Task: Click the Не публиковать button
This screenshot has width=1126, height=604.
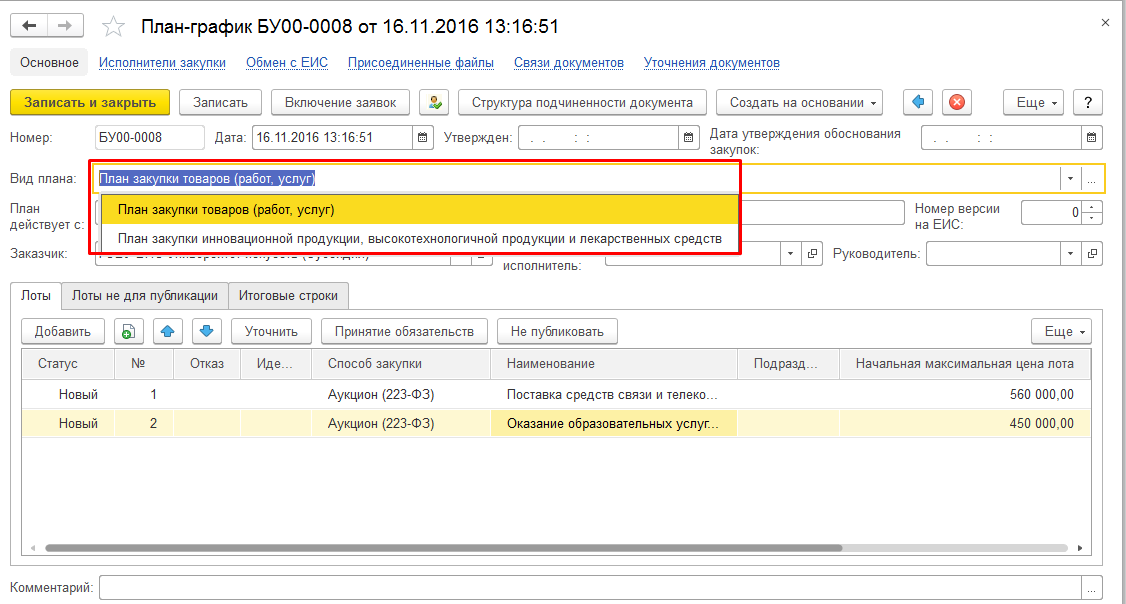Action: click(557, 331)
